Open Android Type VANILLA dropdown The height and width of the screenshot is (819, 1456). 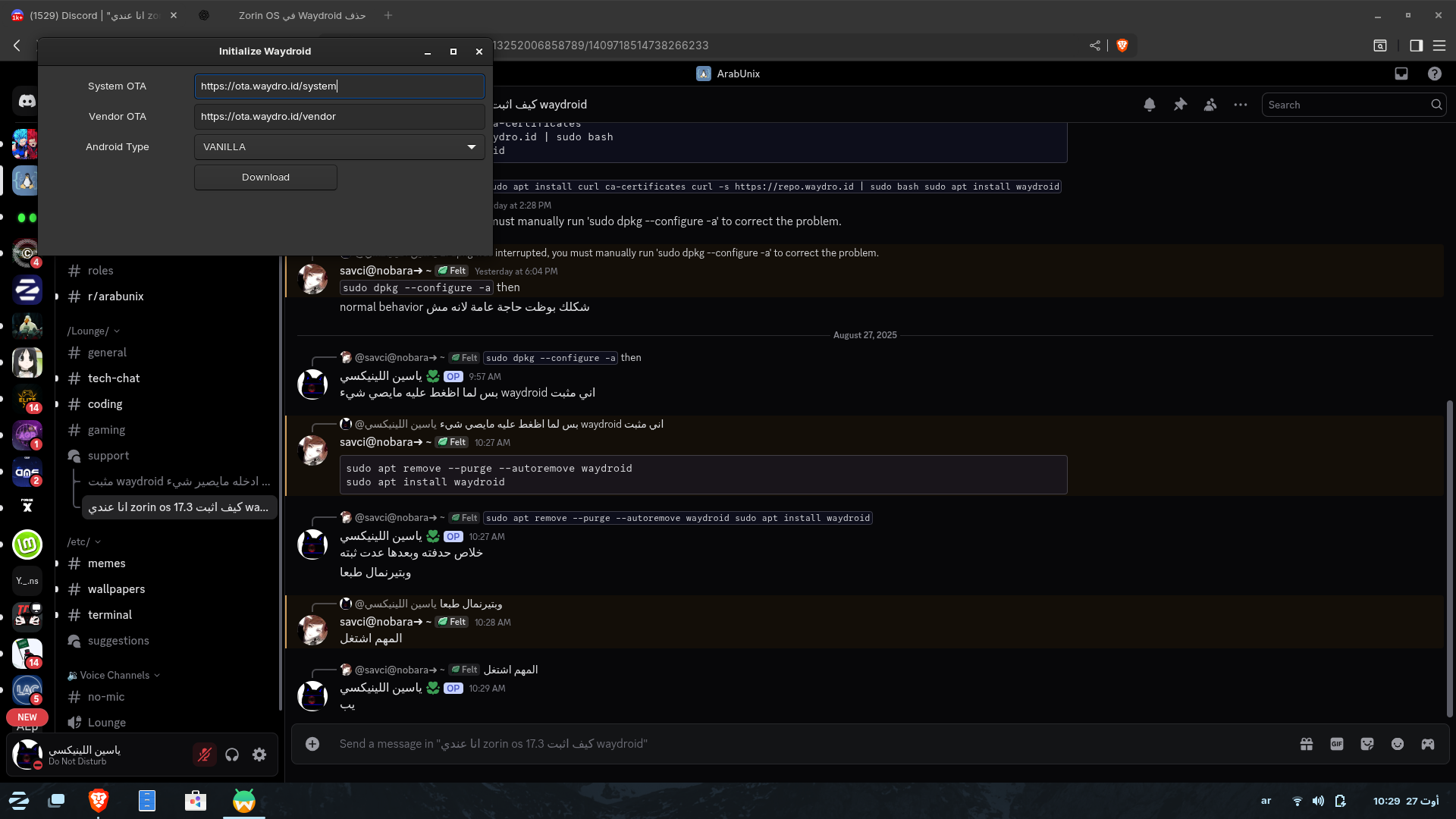340,147
